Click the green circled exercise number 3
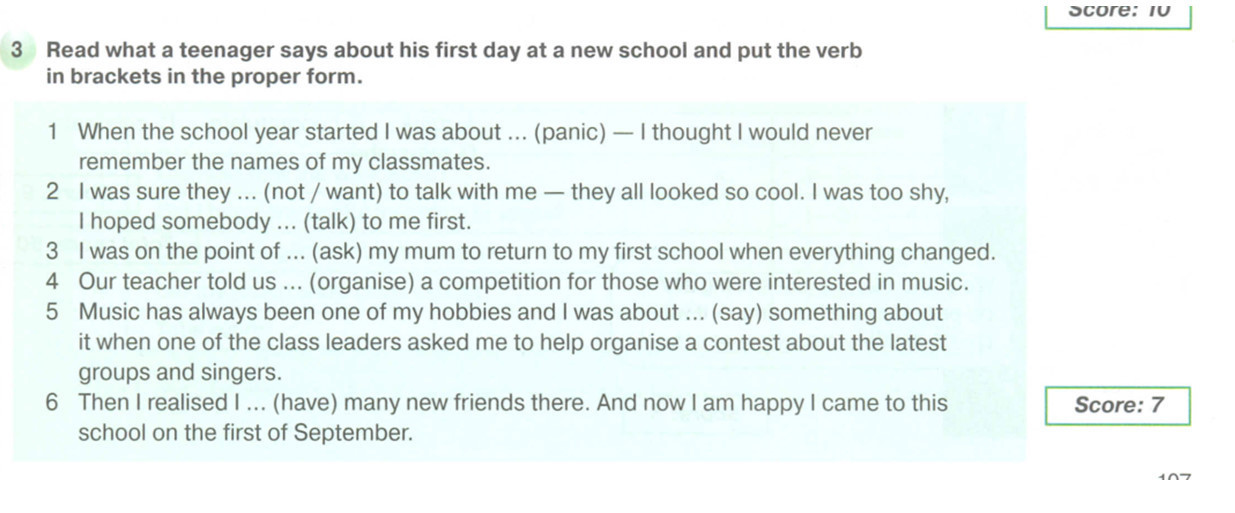The height and width of the screenshot is (513, 1235). pos(18,50)
